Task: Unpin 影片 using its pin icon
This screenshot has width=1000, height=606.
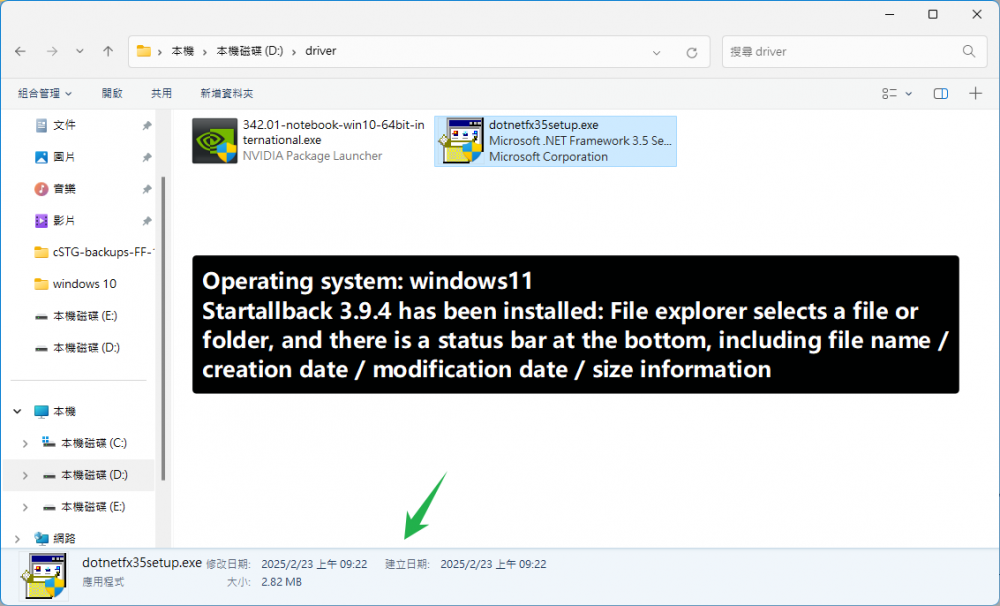Action: (147, 221)
